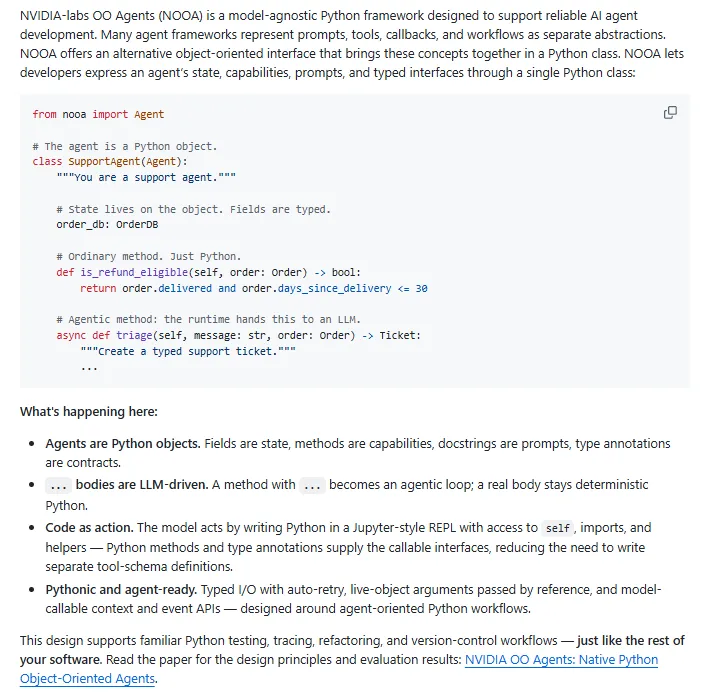
Task: Click the '...' code badge after 'A method with'
Action: point(312,485)
